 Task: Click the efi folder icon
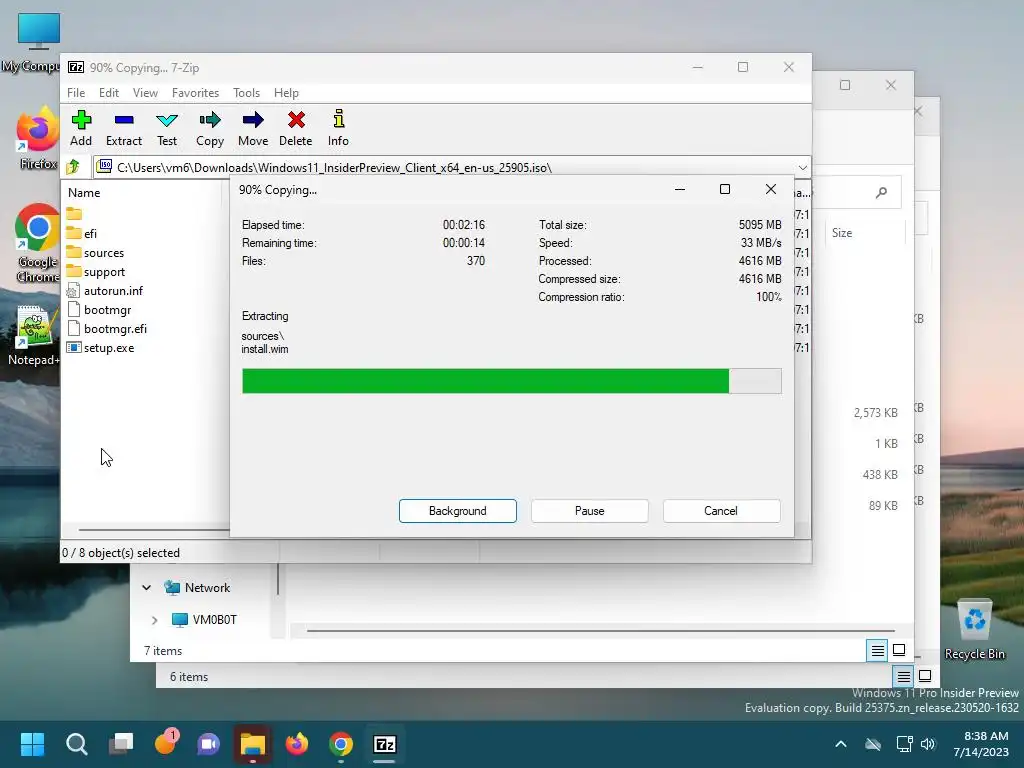point(74,233)
